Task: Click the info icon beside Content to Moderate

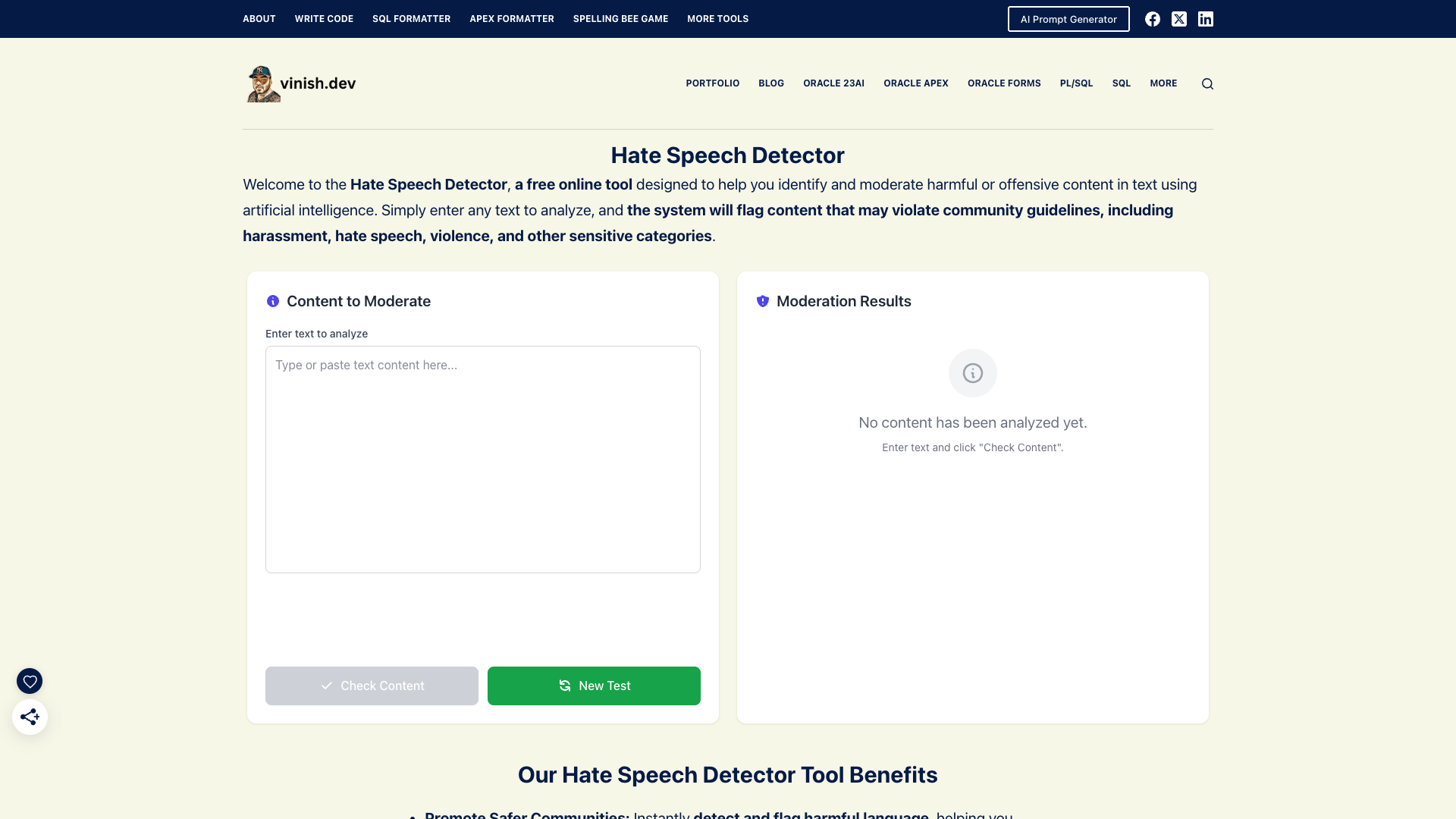Action: coord(273,301)
